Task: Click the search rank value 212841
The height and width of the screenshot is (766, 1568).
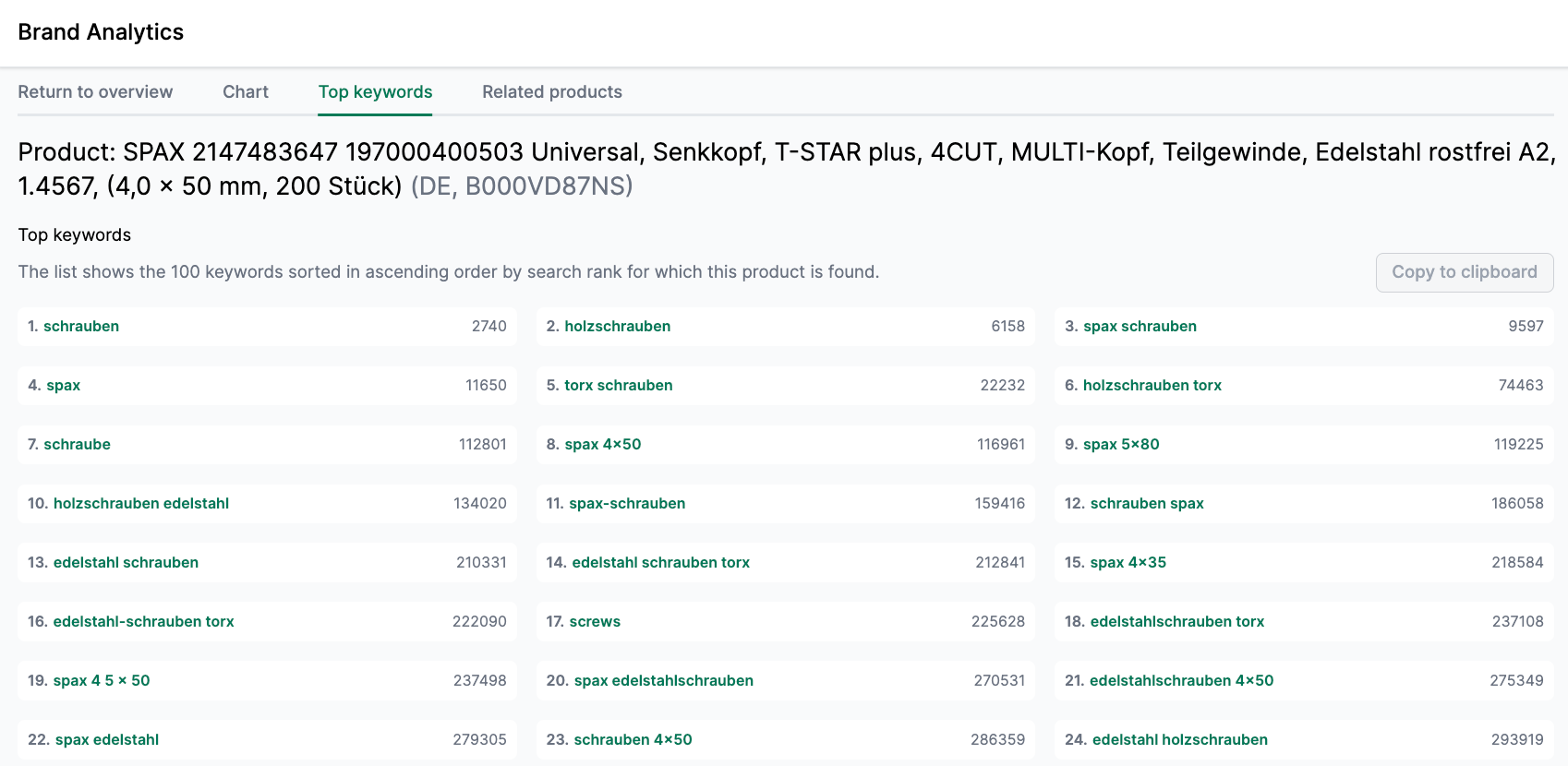Action: coord(1001,562)
